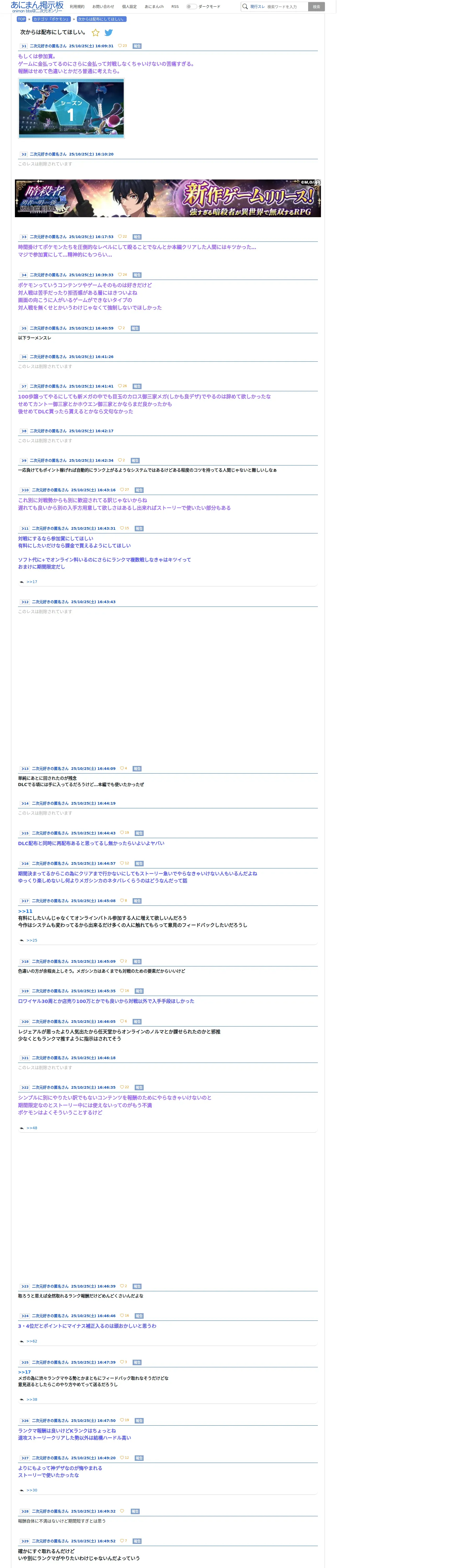Show reply >>38 under post 25
This screenshot has width=474, height=1568.
point(32,1399)
